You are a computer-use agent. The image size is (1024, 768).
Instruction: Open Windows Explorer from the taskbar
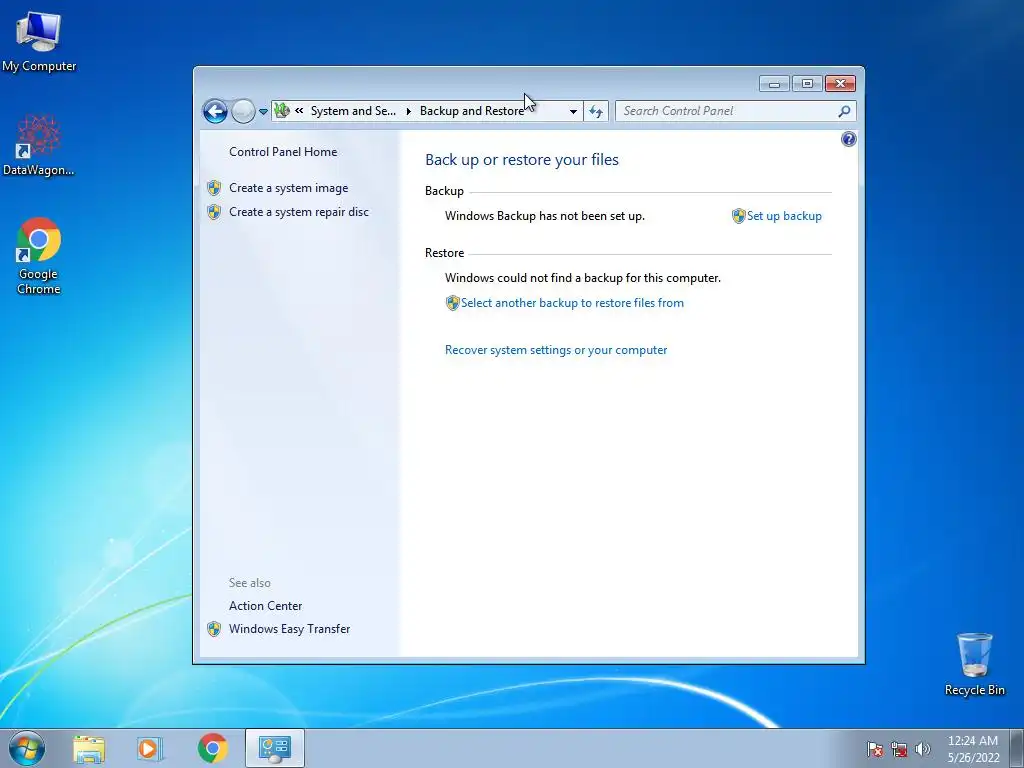89,749
